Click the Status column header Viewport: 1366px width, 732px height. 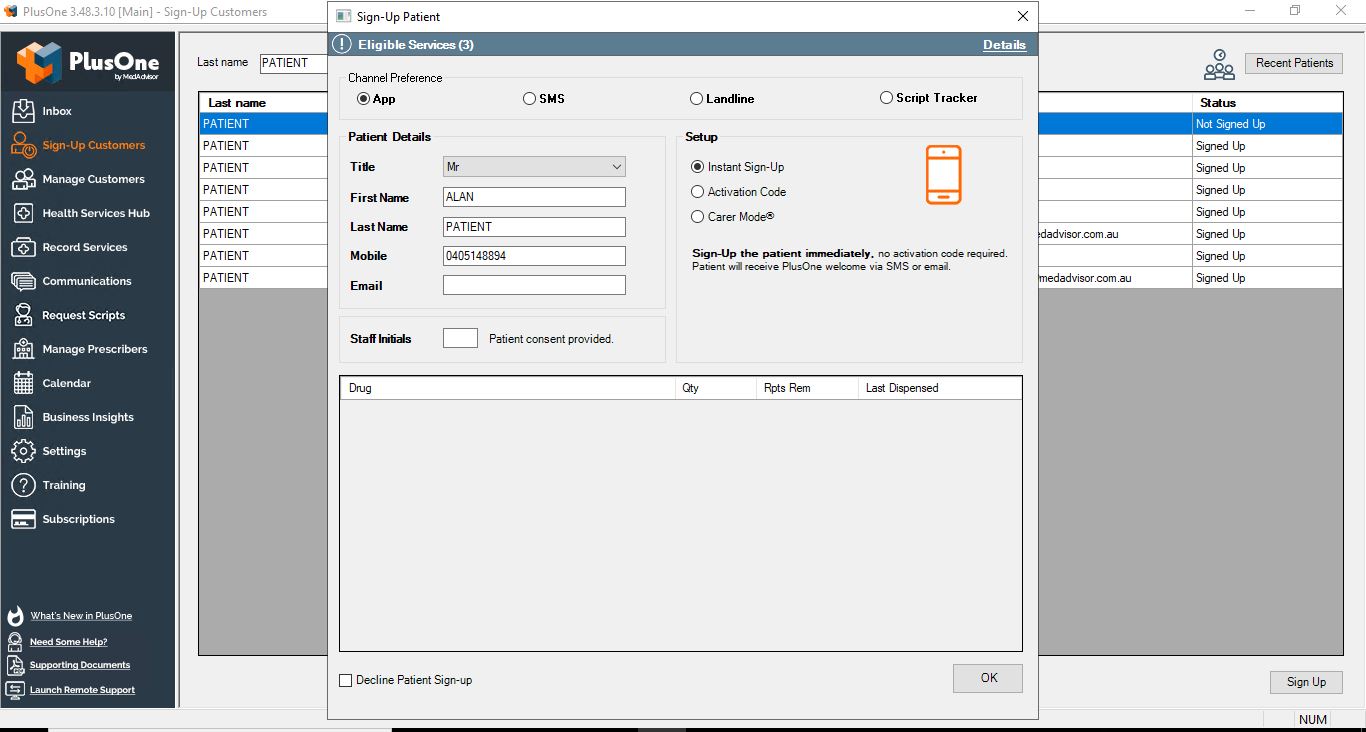(x=1267, y=102)
